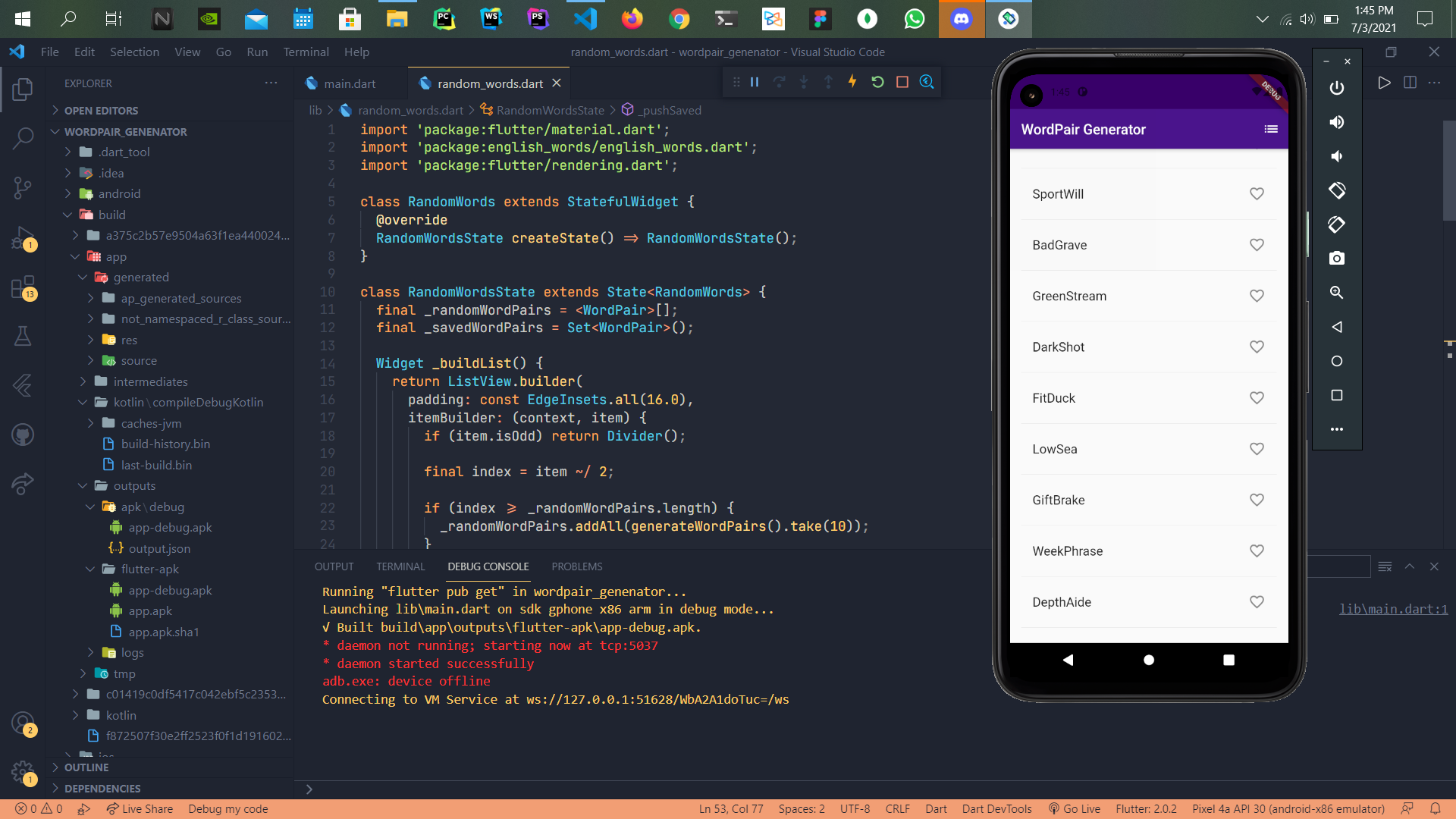Expand the OUTLINE section
The width and height of the screenshot is (1456, 819).
(86, 767)
